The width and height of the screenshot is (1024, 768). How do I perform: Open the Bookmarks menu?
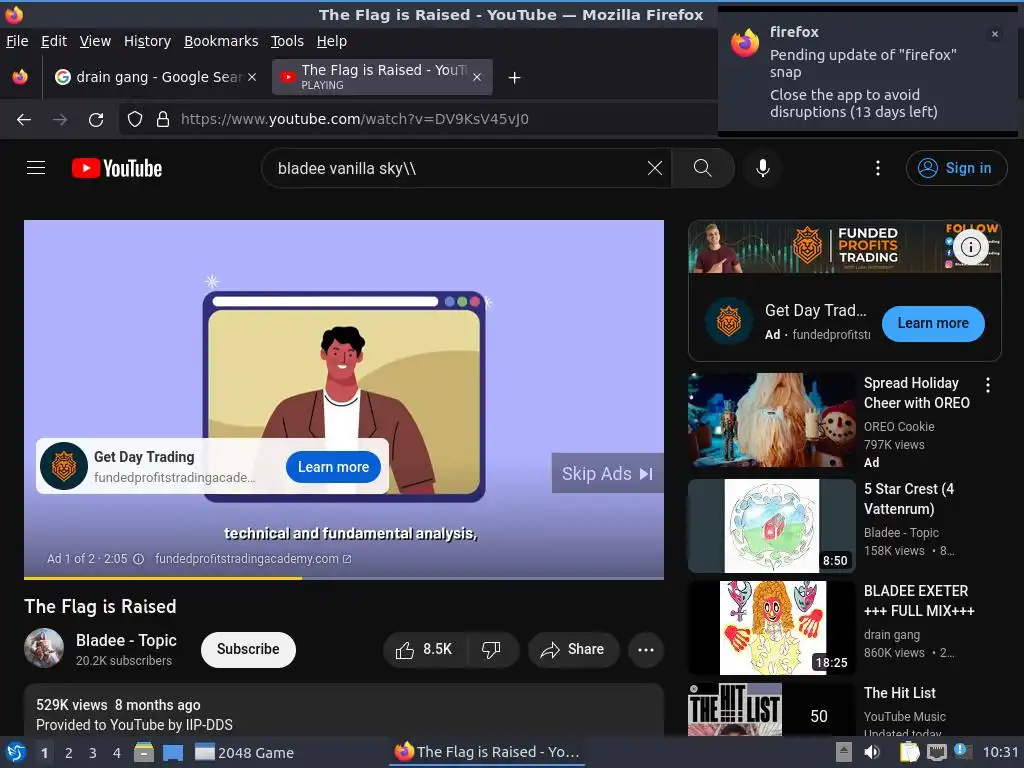(221, 41)
